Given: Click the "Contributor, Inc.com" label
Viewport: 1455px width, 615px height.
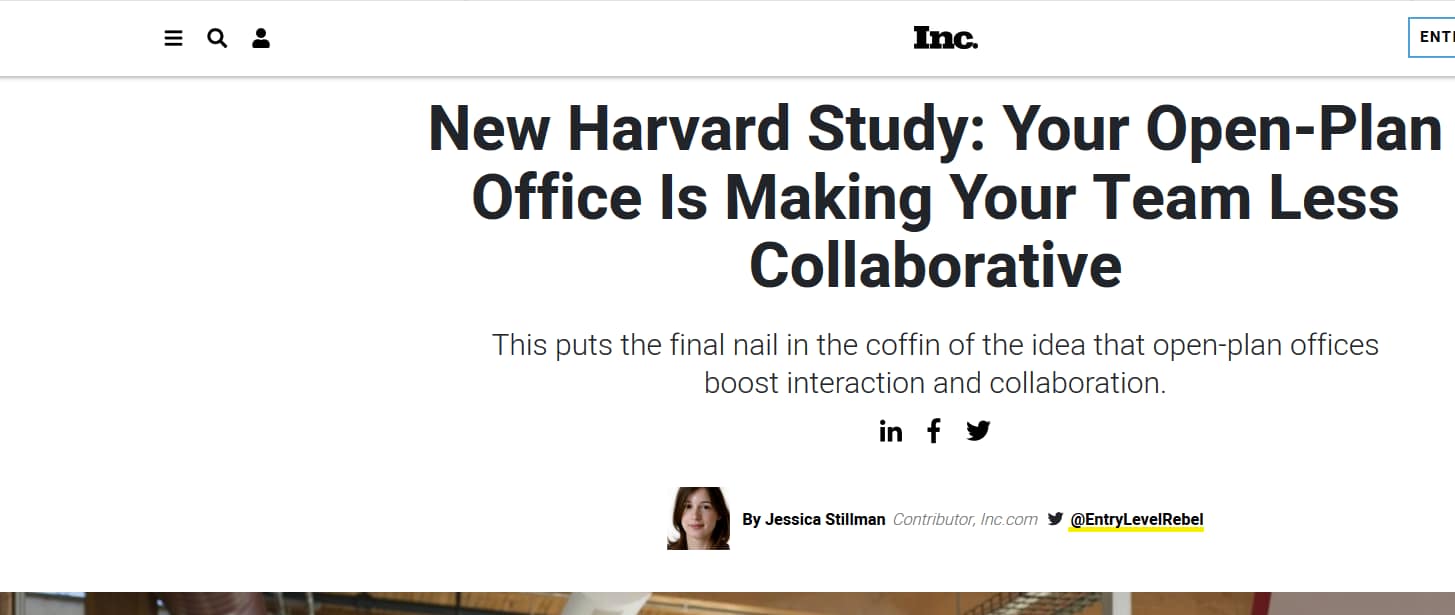Looking at the screenshot, I should (x=965, y=519).
